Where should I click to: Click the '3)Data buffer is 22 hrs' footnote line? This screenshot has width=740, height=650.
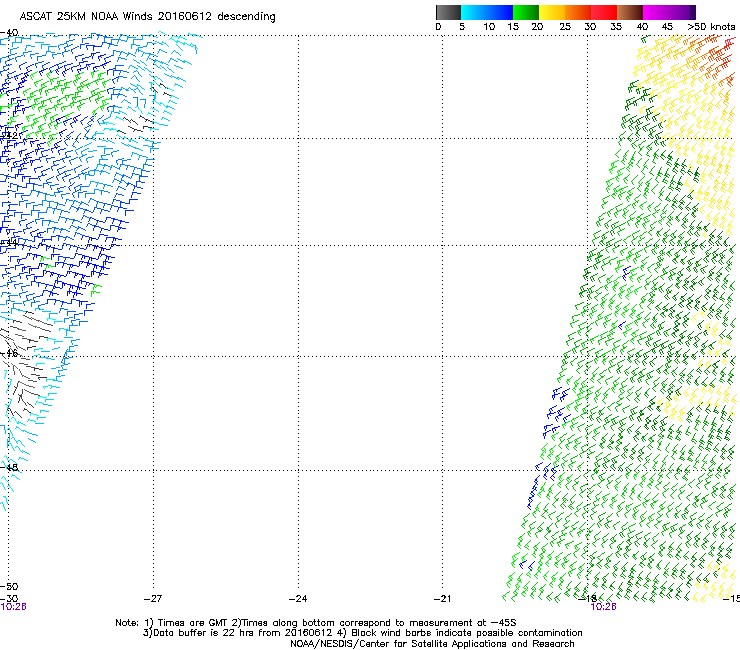(x=362, y=633)
